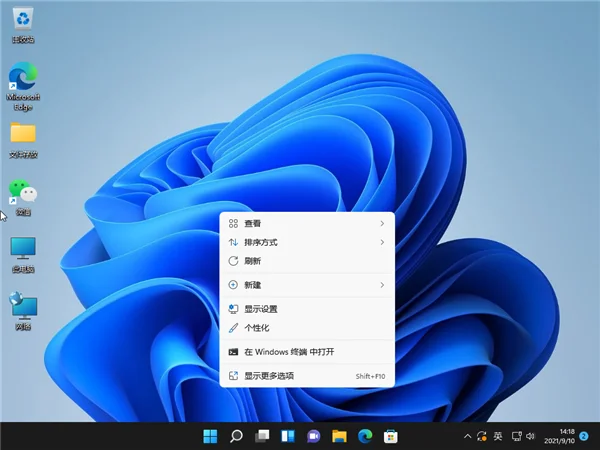The image size is (600, 450).
Task: Launch Edge browser from taskbar
Action: (x=365, y=436)
